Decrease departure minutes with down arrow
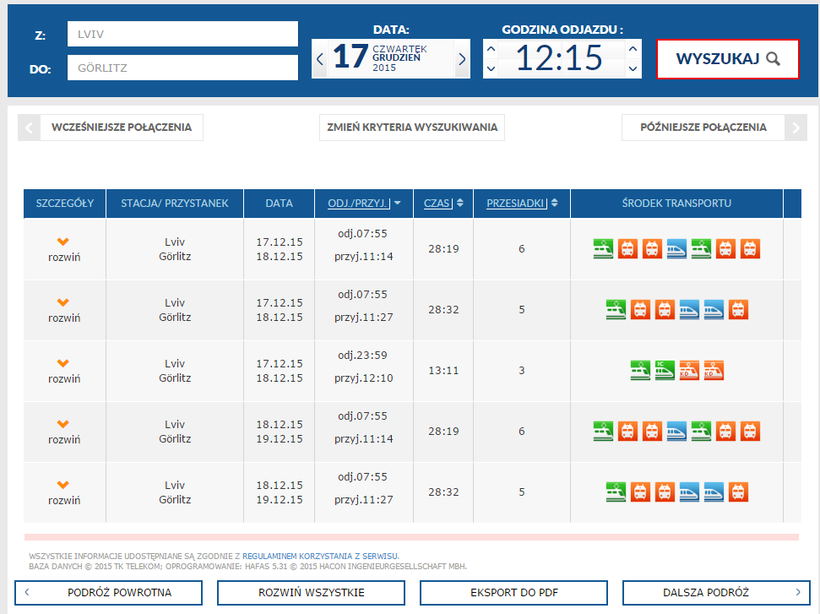 pyautogui.click(x=631, y=69)
